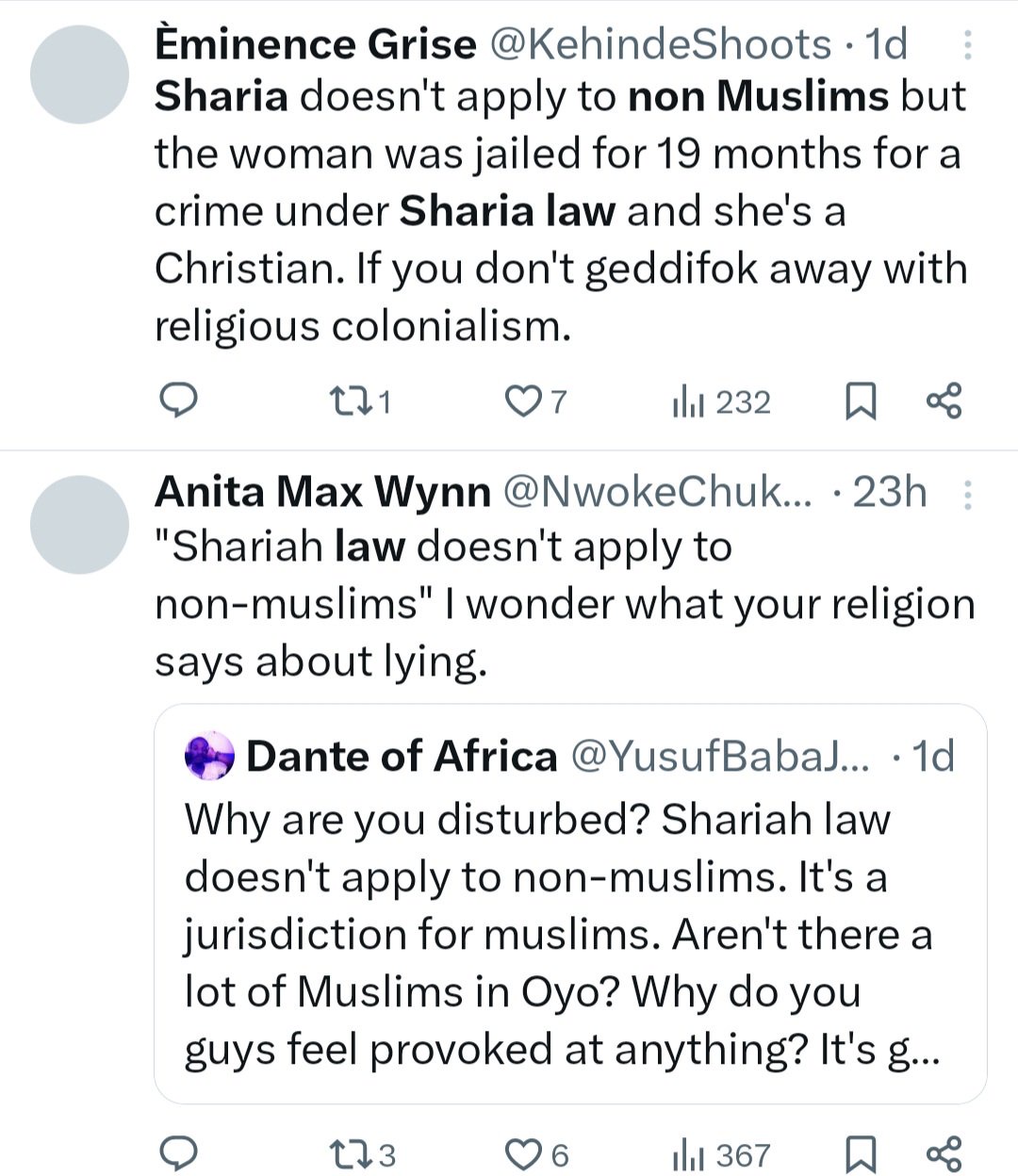The height and width of the screenshot is (1176, 1018).
Task: Open the 23h timestamp on Anita's tweet
Action: click(x=887, y=490)
